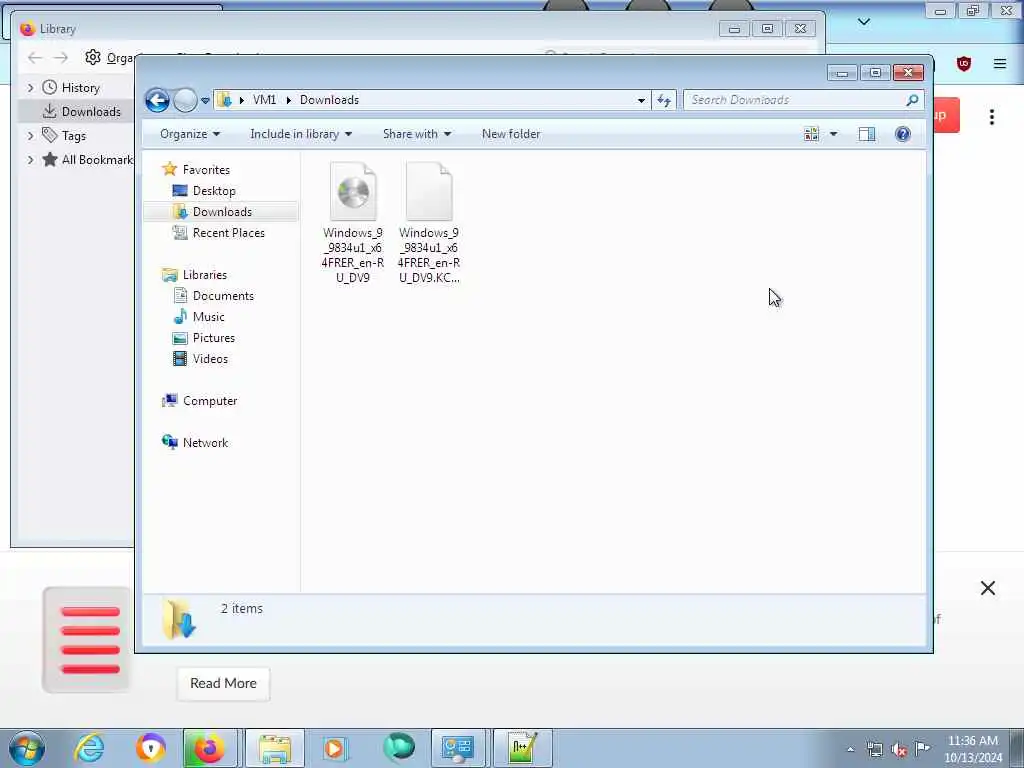Expand address bar previous locations dropdown
This screenshot has width=1024, height=768.
[641, 100]
